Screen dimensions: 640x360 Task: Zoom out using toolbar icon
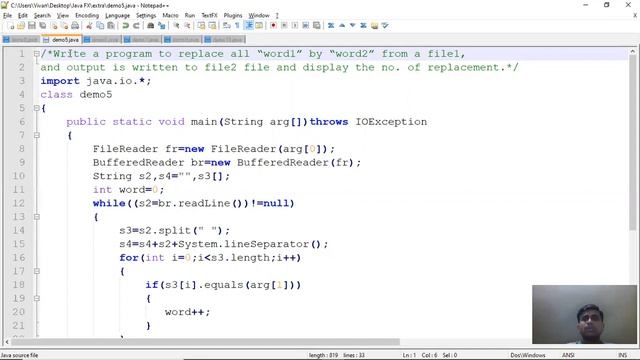pyautogui.click(x=187, y=26)
